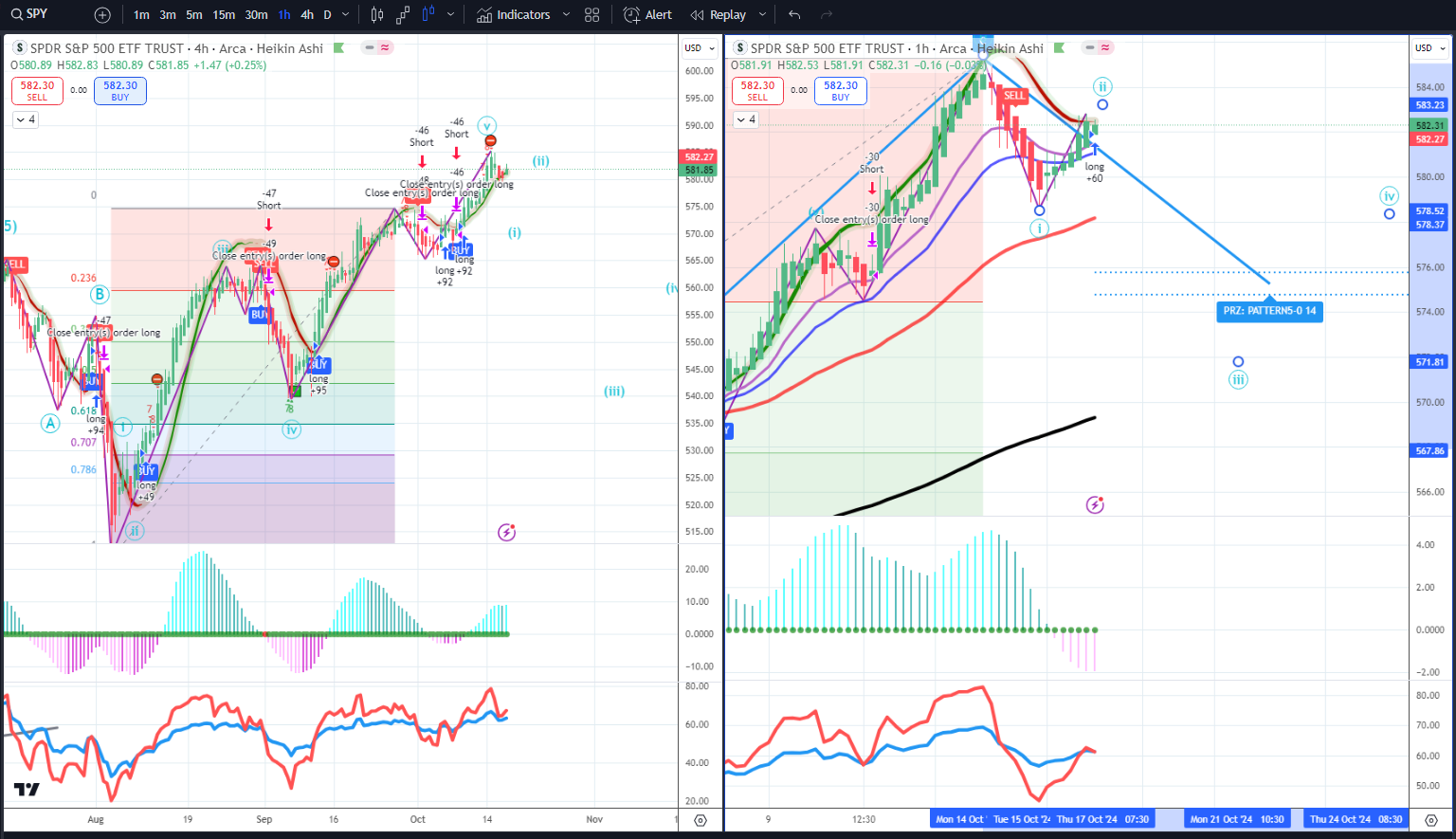The height and width of the screenshot is (839, 1456).
Task: Click the 4h chart title 'SPDR S&P 500 ETF TRUST'
Action: (107, 48)
